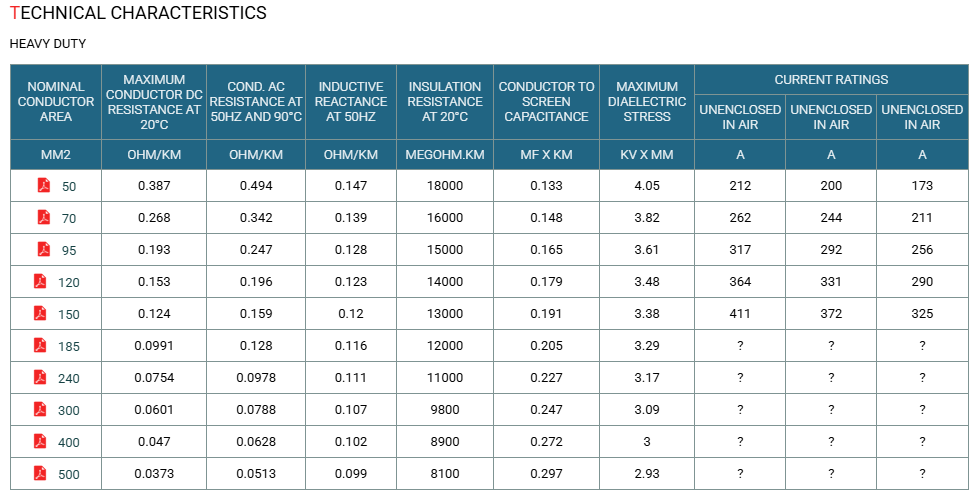Click the 240 conductor area link

point(68,379)
